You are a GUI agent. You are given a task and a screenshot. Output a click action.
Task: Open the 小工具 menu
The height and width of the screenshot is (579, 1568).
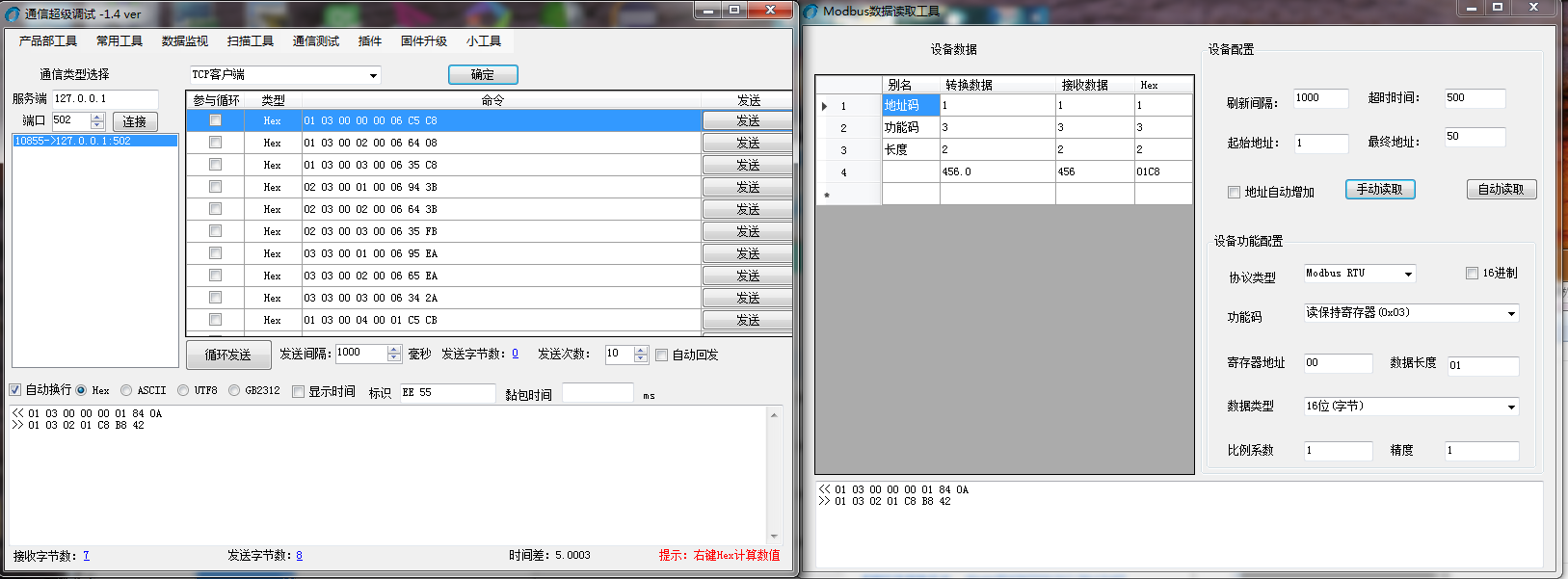(484, 41)
